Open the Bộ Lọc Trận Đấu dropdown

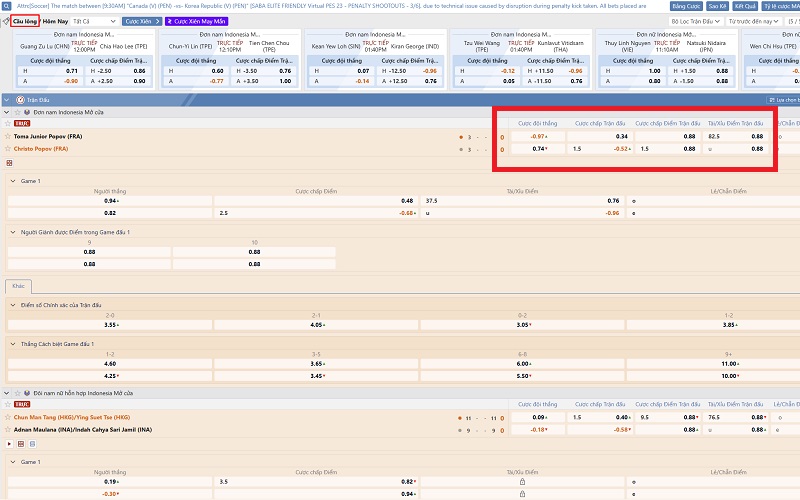coord(698,20)
